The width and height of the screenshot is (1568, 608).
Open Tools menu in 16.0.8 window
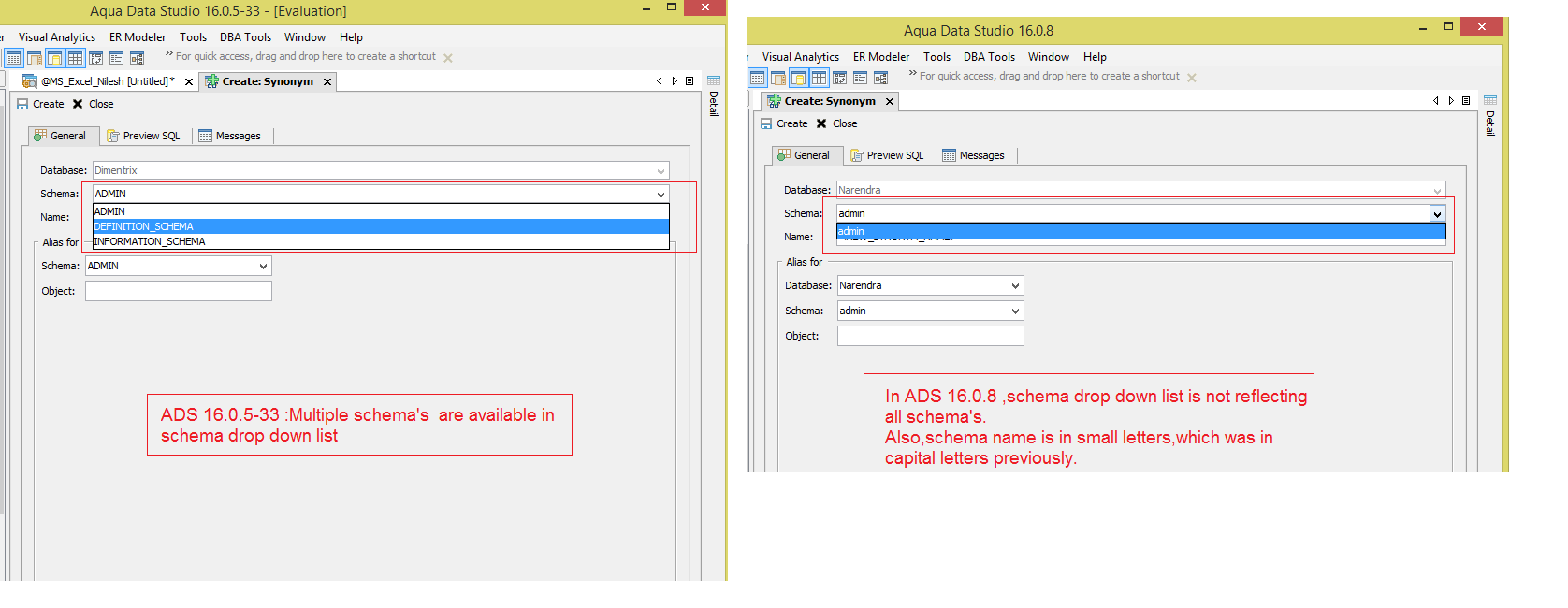pyautogui.click(x=936, y=57)
